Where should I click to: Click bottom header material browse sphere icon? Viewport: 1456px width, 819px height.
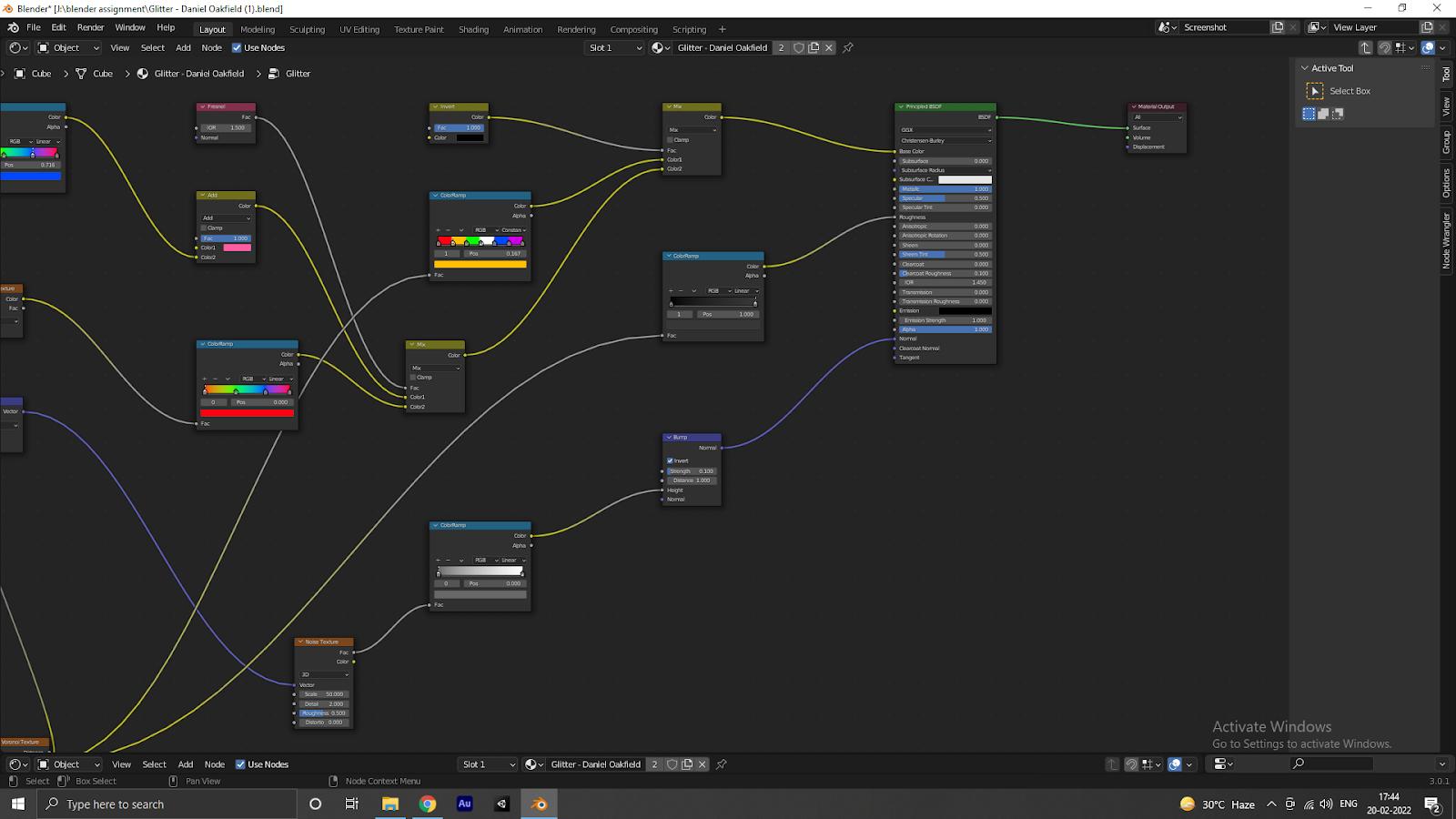click(x=534, y=764)
